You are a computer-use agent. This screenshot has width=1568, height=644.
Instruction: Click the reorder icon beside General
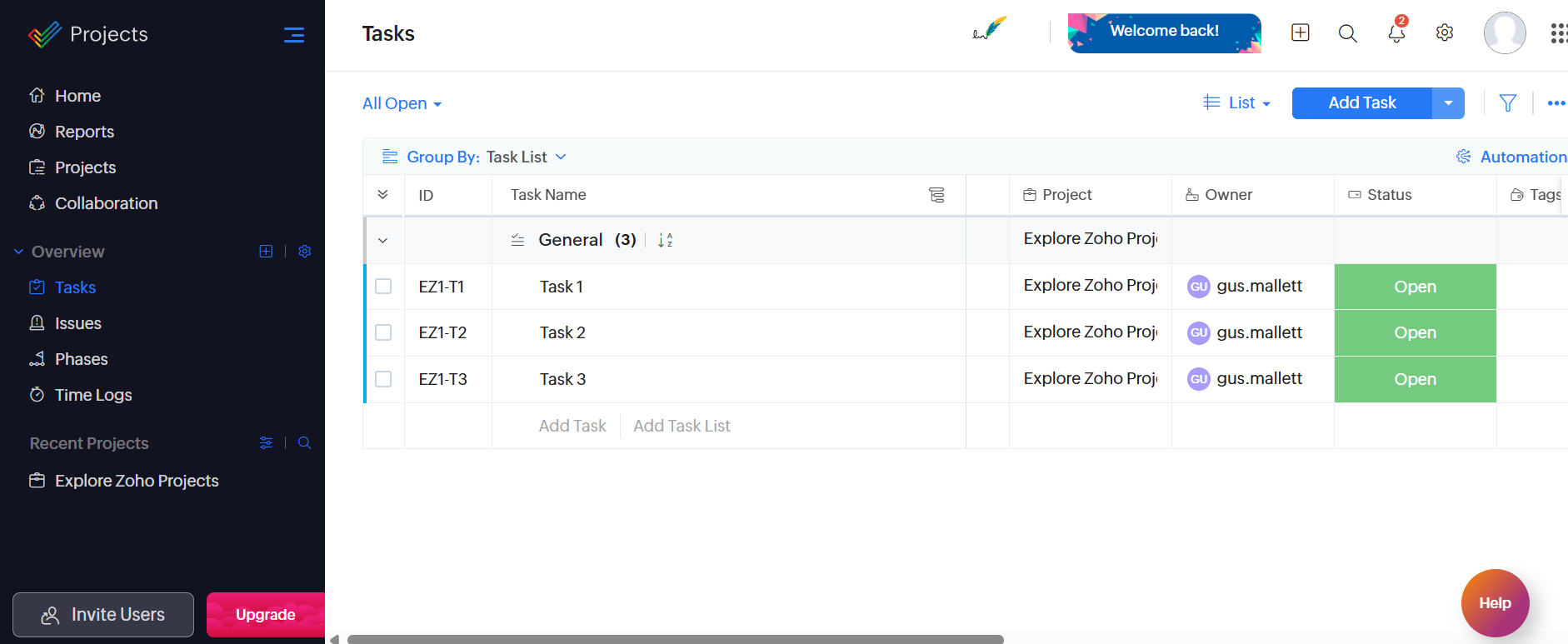(517, 240)
